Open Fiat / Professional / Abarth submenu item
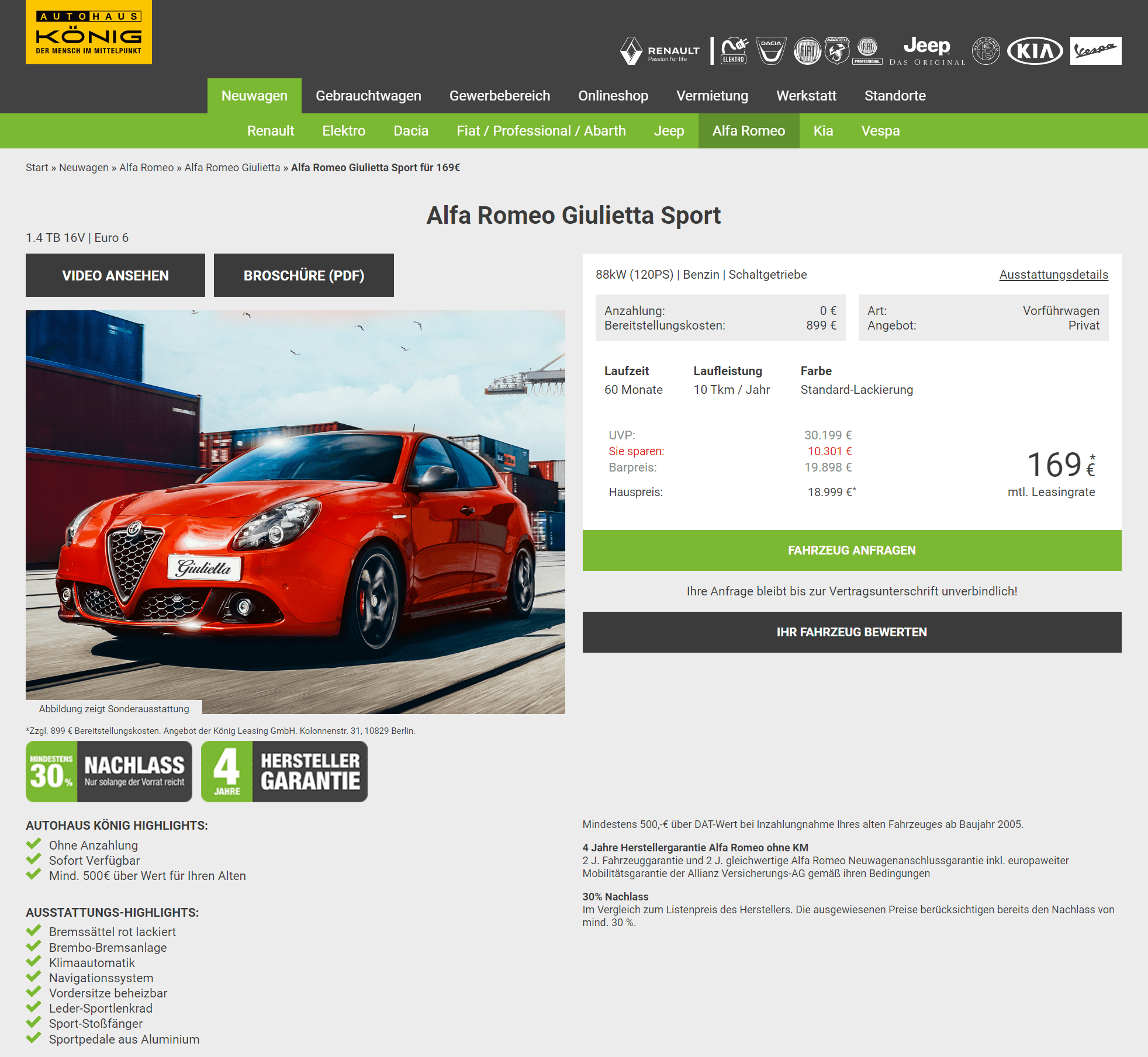Viewport: 1148px width, 1057px height. click(x=541, y=131)
